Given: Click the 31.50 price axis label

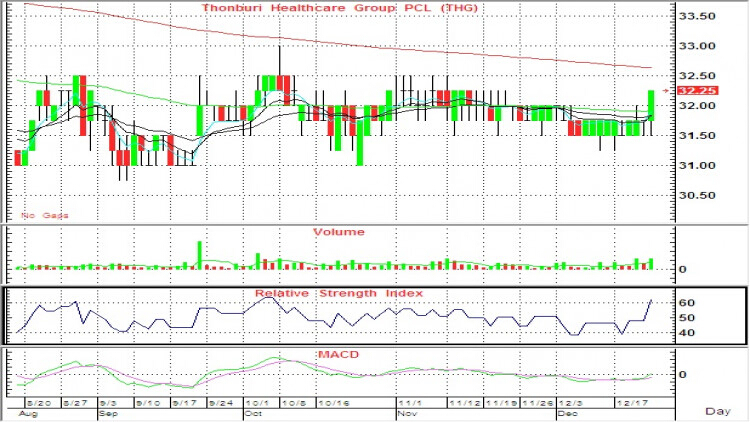Looking at the screenshot, I should click(697, 136).
